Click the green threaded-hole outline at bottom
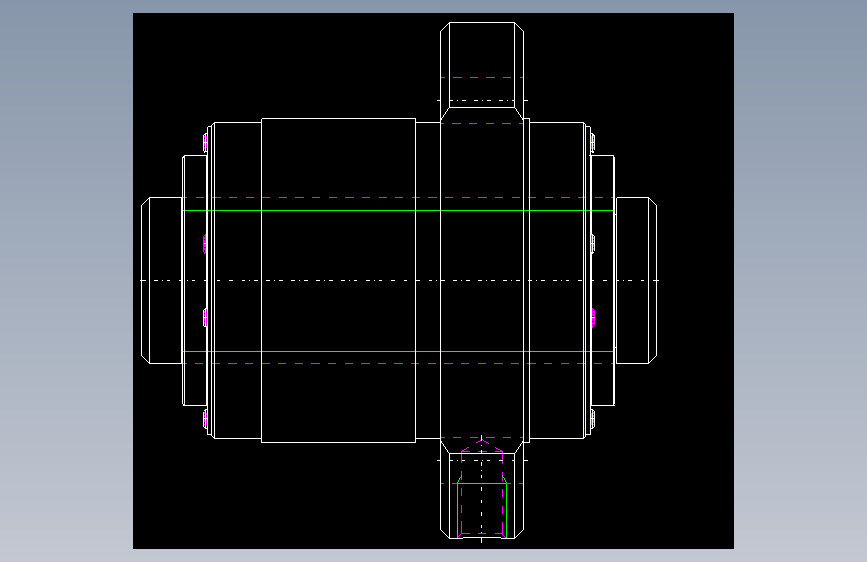 (x=482, y=509)
